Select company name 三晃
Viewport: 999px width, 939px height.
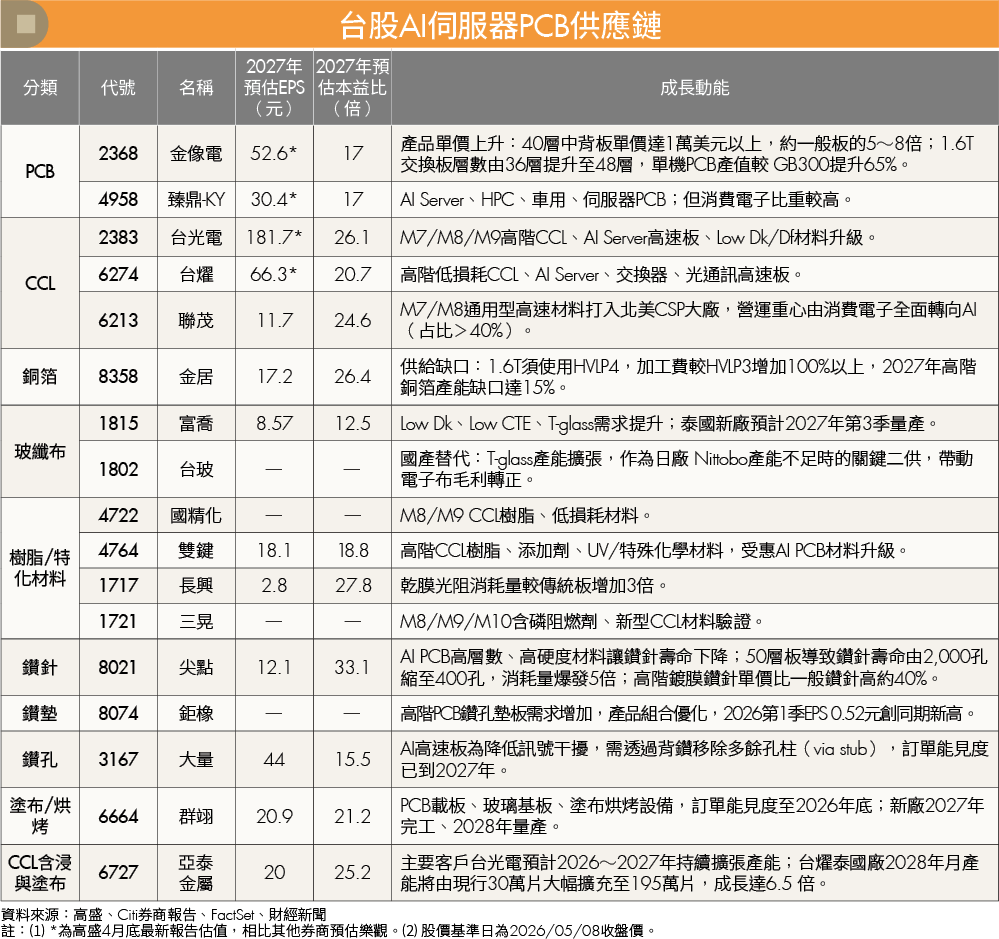(x=196, y=621)
